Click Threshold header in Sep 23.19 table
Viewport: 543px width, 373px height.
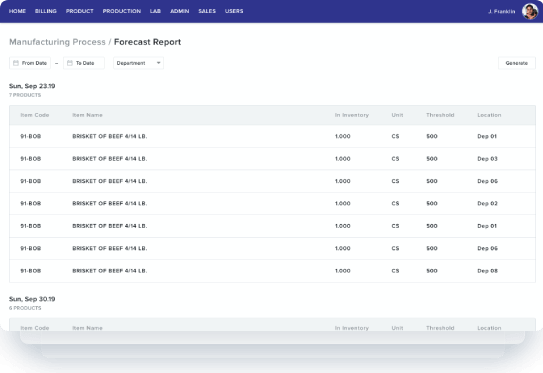coord(440,115)
